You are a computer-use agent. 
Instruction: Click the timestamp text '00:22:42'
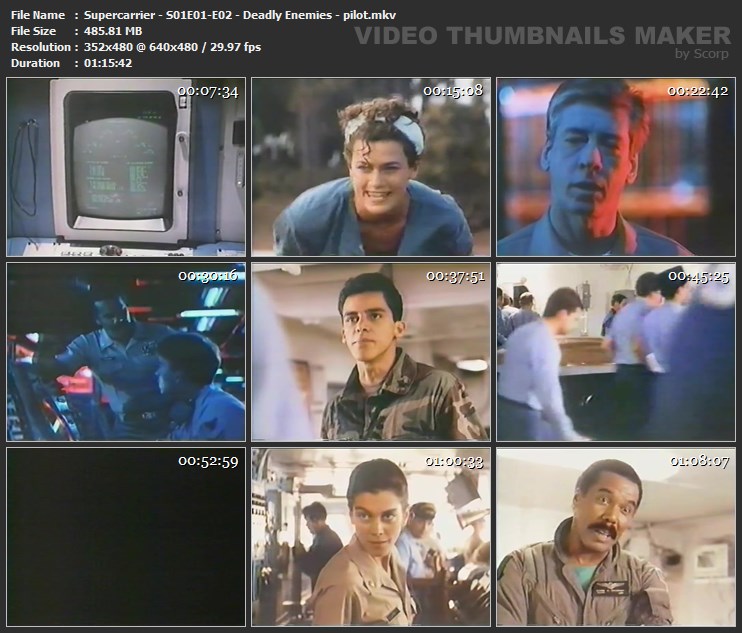(698, 91)
